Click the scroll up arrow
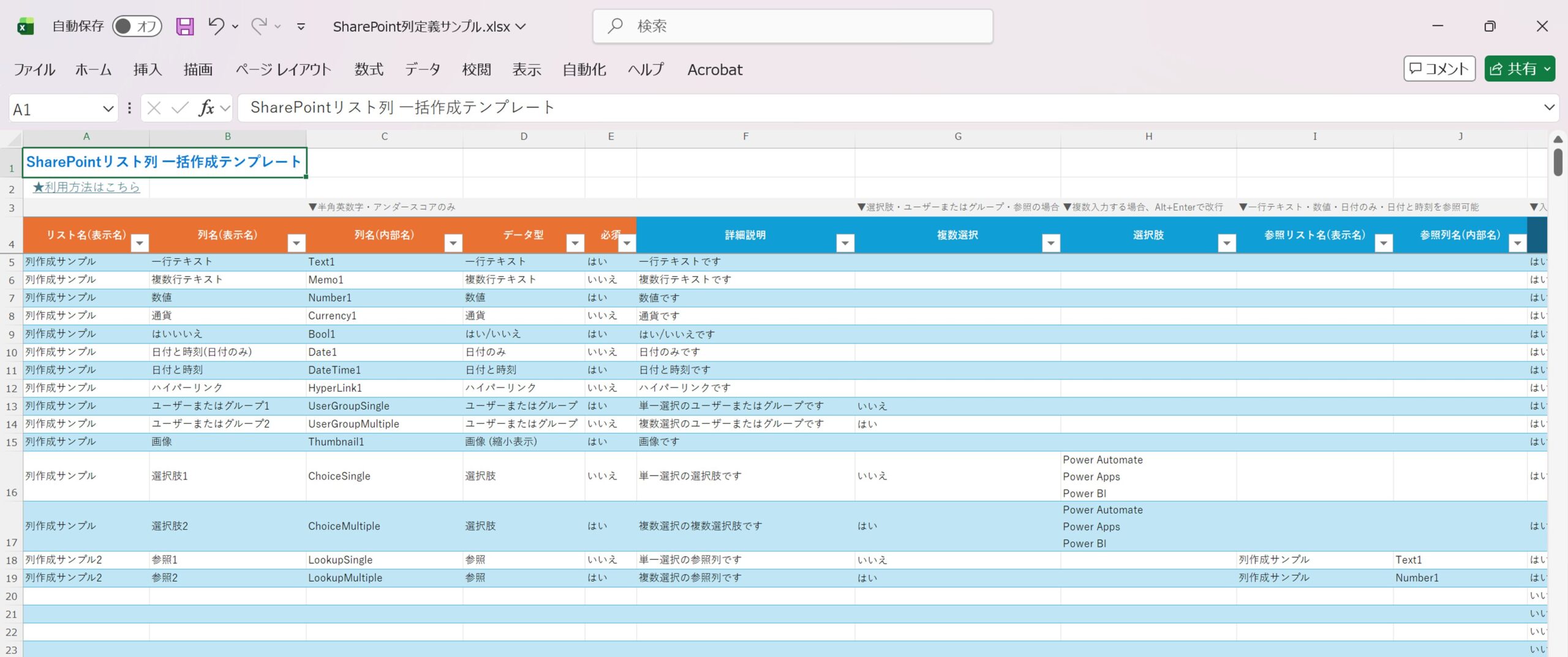Viewport: 1568px width, 657px height. [x=1558, y=140]
